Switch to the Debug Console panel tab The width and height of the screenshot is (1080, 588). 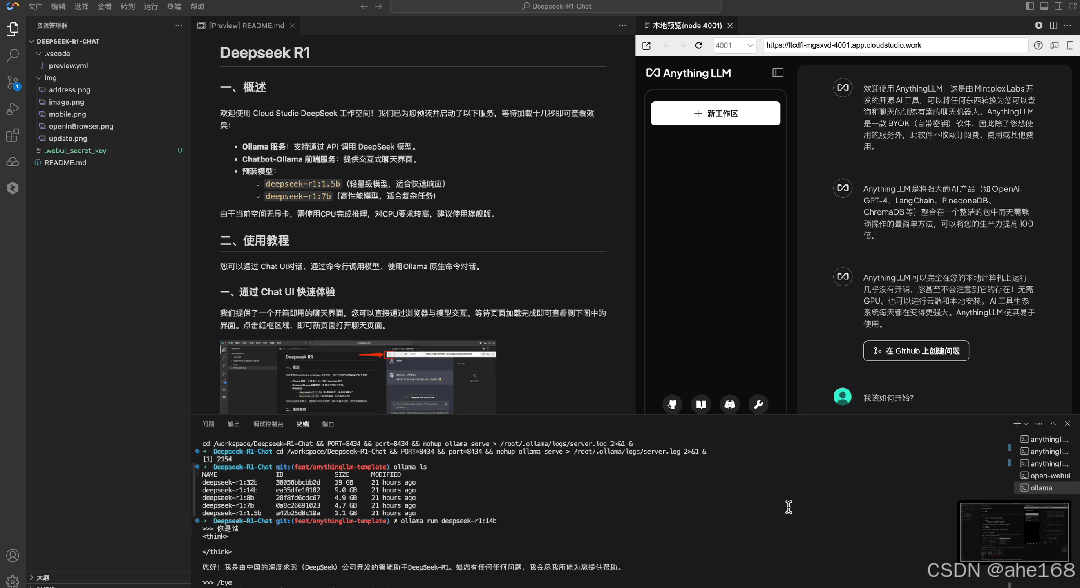[x=268, y=424]
